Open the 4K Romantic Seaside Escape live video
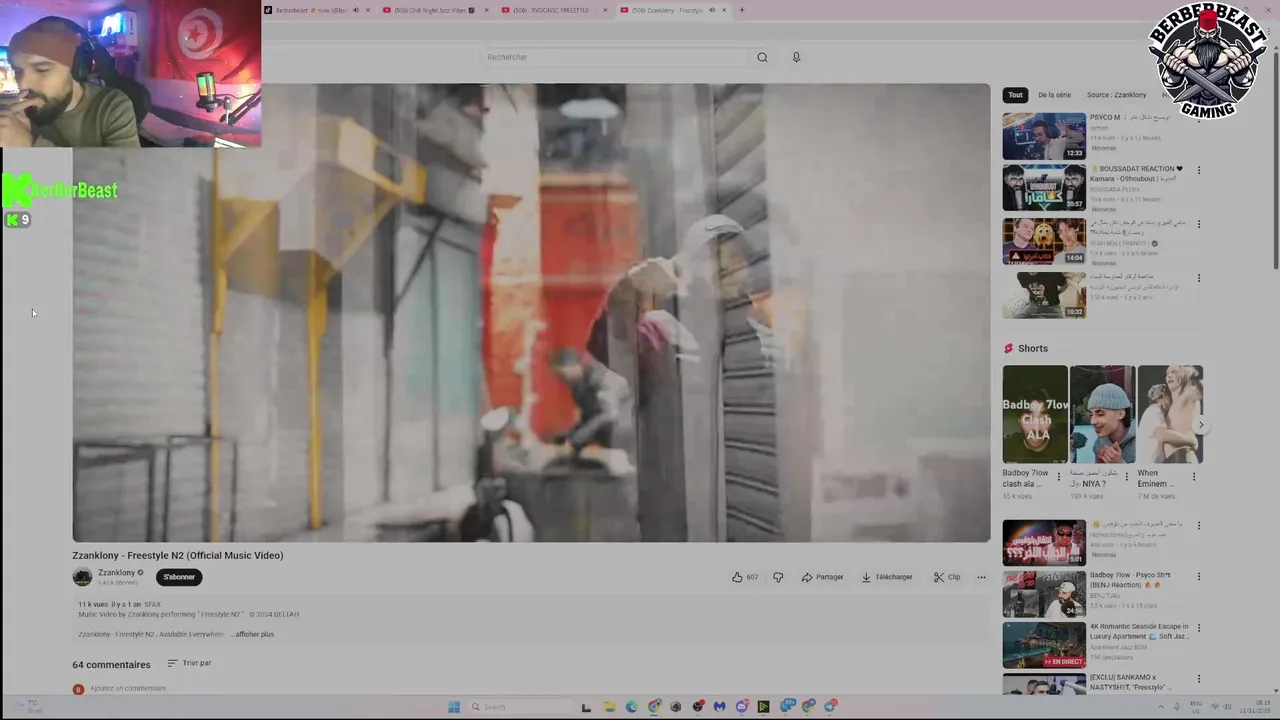This screenshot has height=720, width=1280. click(1044, 645)
